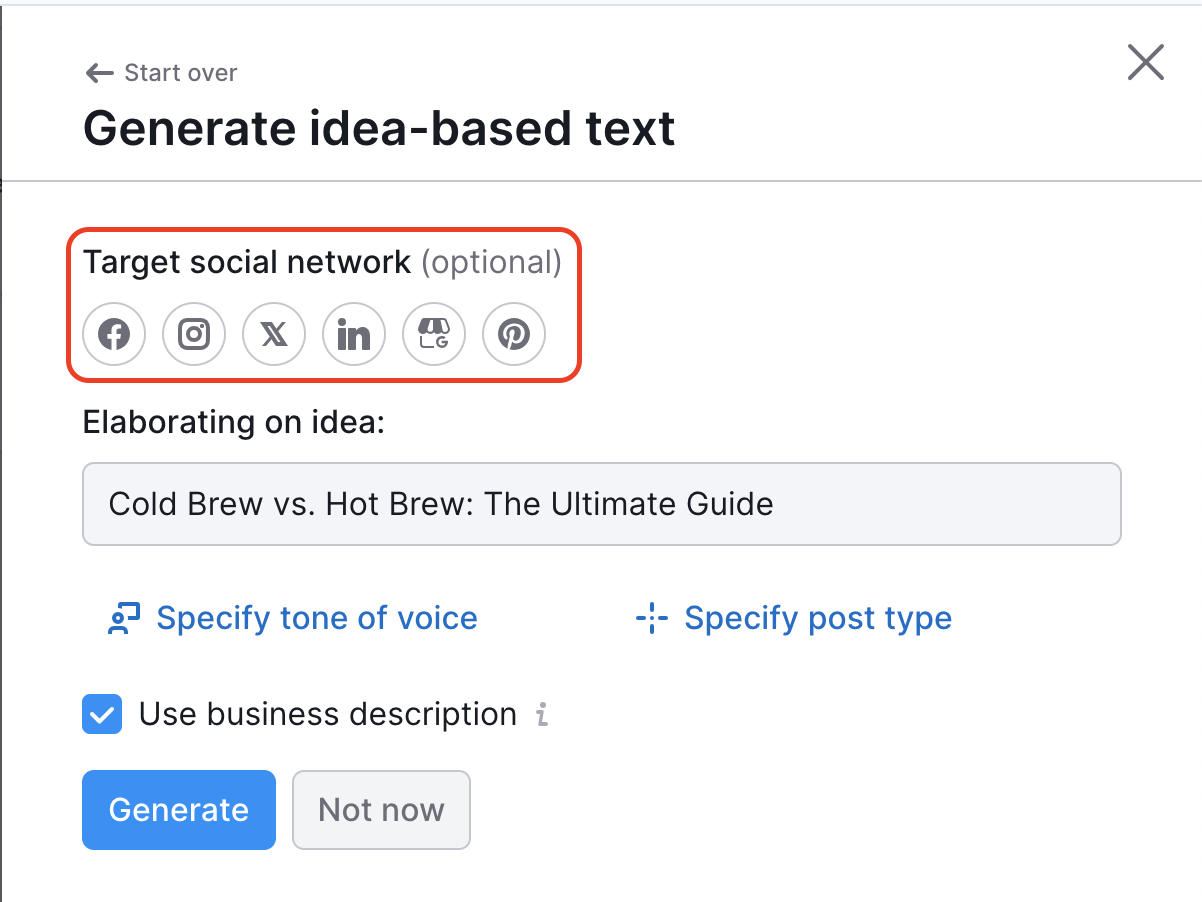Select Google Business Profile icon
This screenshot has width=1202, height=902.
pyautogui.click(x=434, y=334)
